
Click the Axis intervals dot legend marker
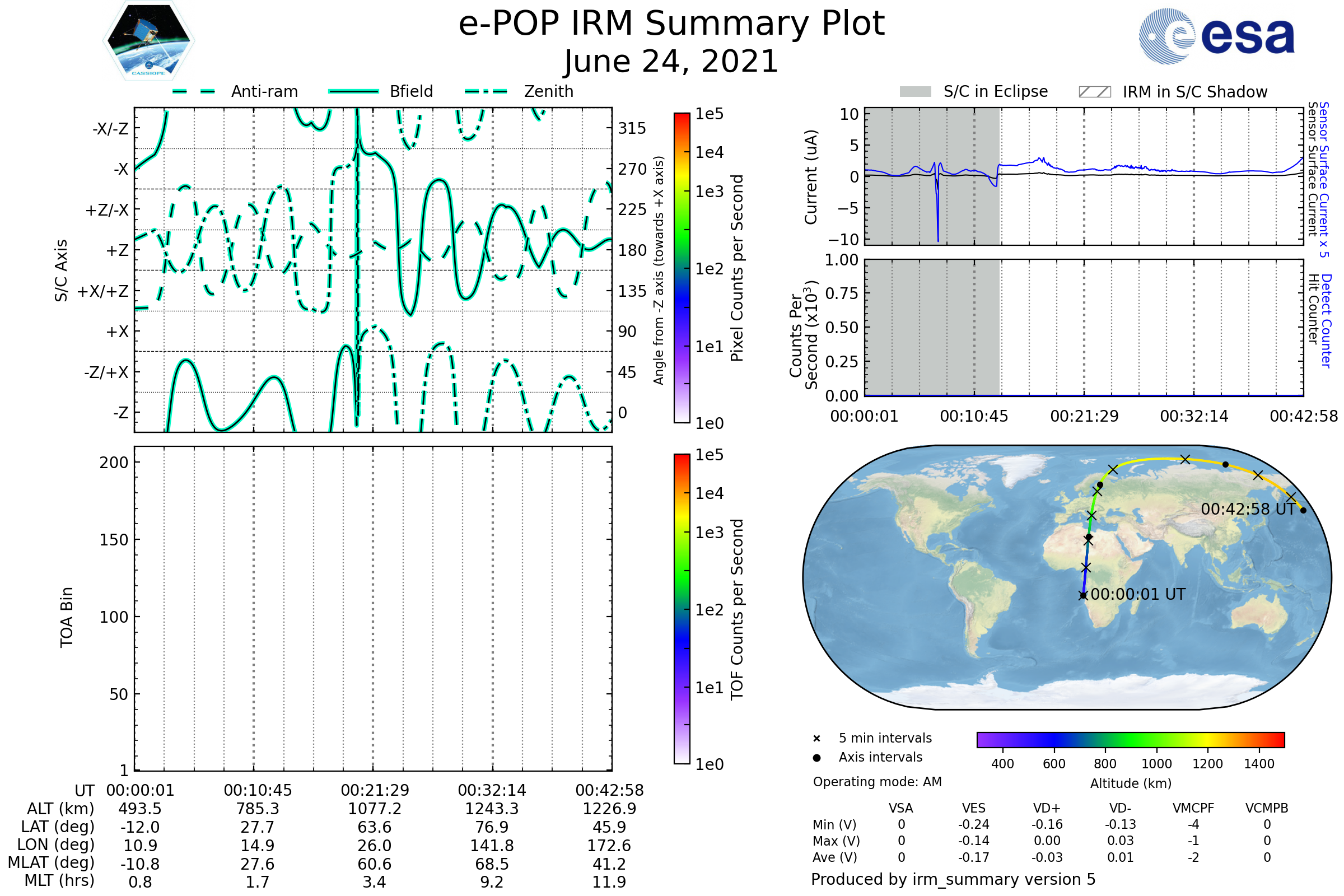(816, 758)
